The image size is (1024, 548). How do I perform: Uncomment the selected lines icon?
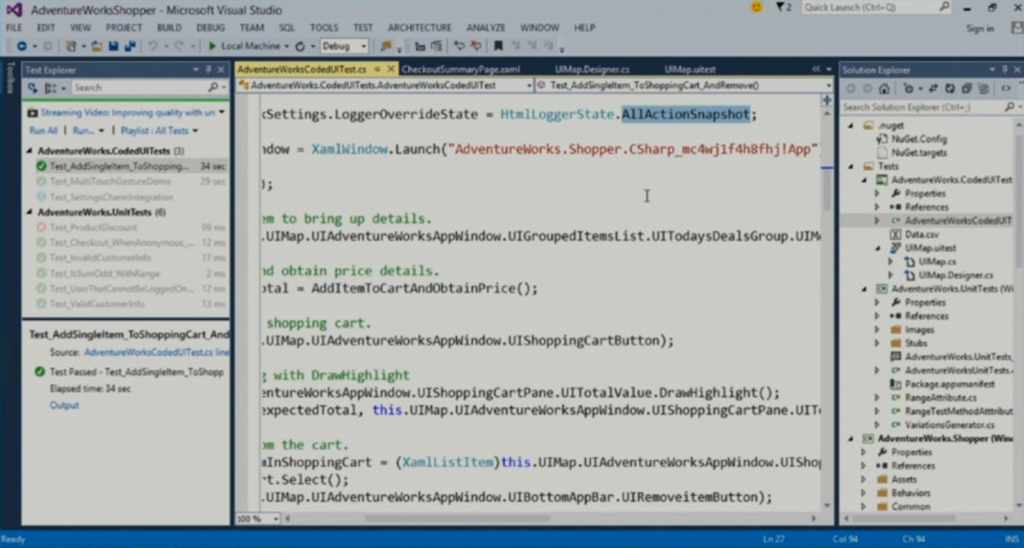click(476, 46)
